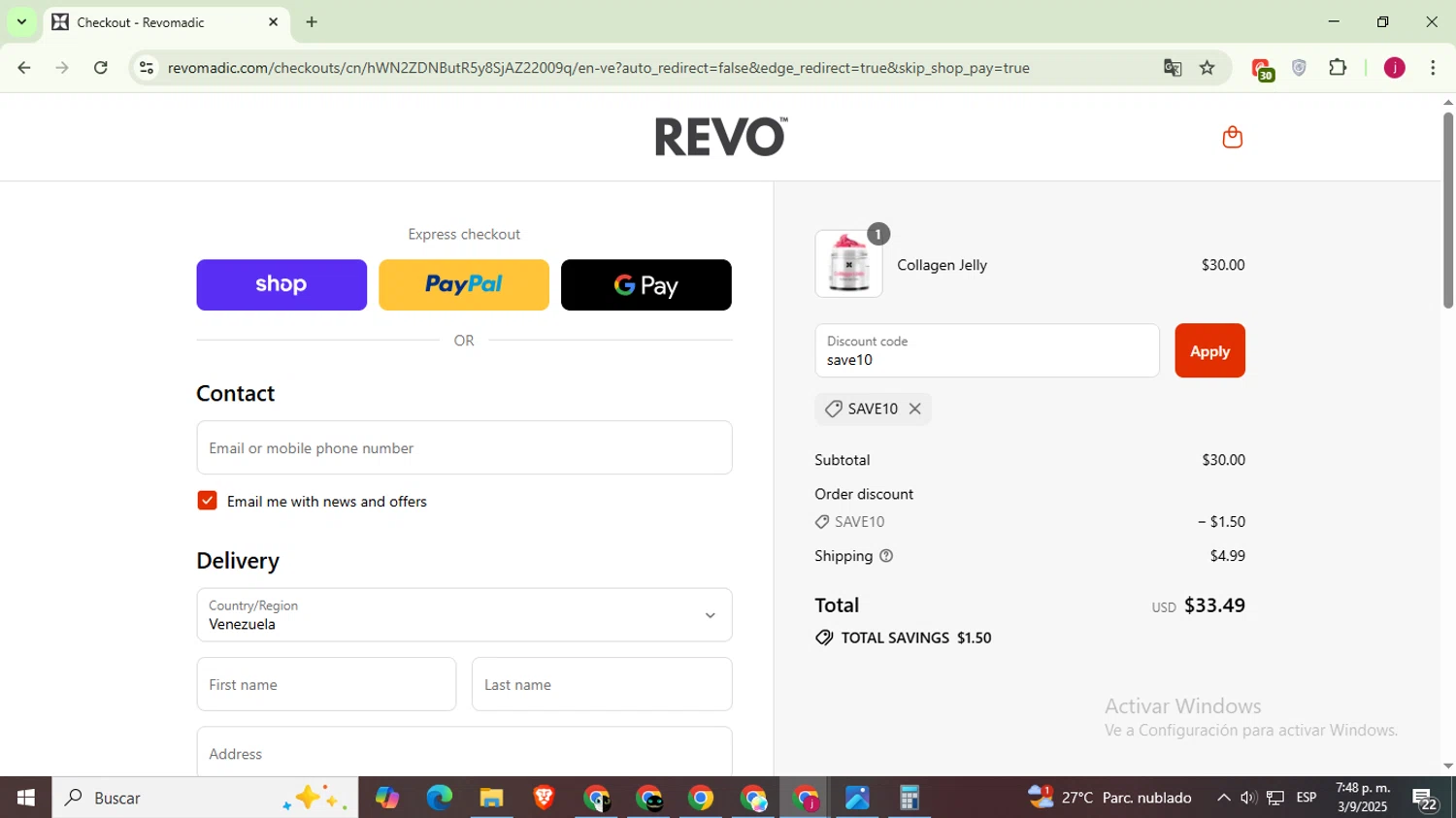Uncheck Email me with news and offers
The height and width of the screenshot is (818, 1456).
pos(207,501)
